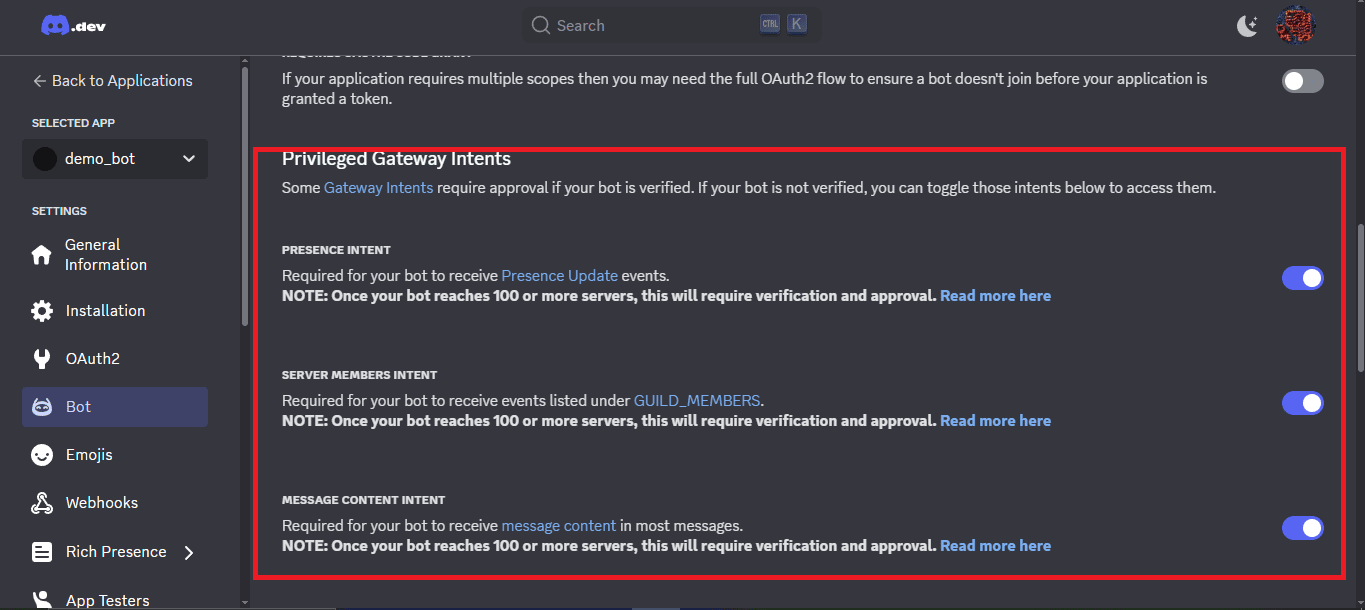Click the Rich Presence icon
The image size is (1365, 610).
(x=42, y=552)
